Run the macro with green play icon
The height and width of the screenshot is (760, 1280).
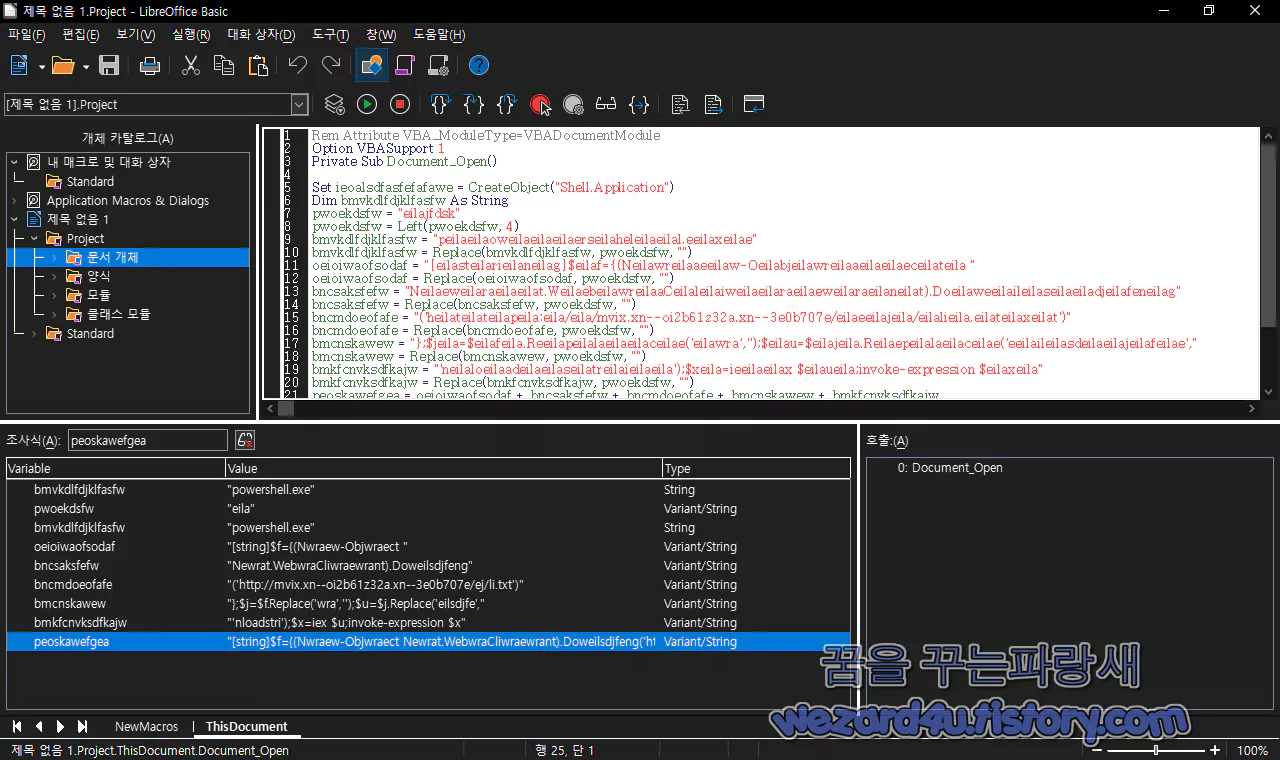click(367, 104)
